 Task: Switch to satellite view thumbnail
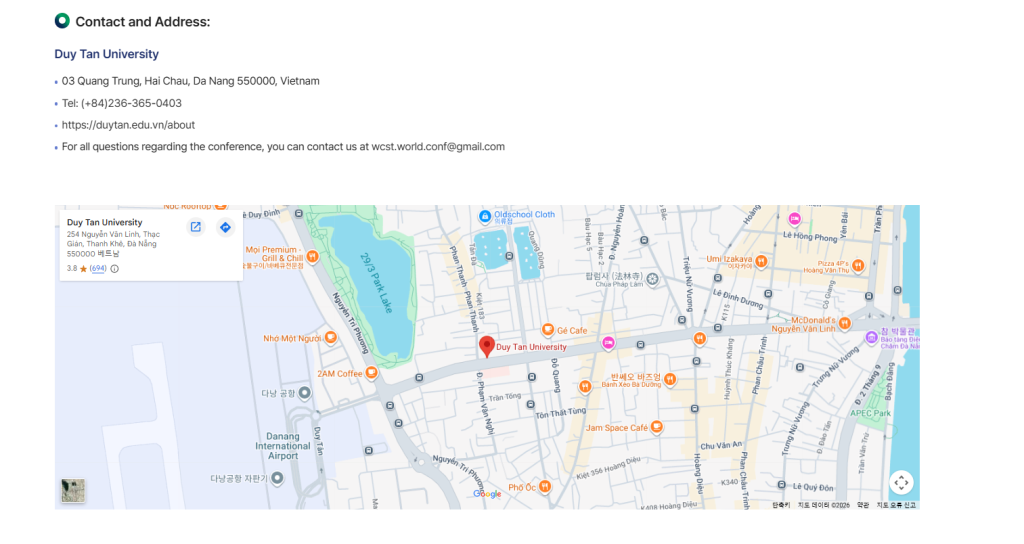tap(73, 490)
